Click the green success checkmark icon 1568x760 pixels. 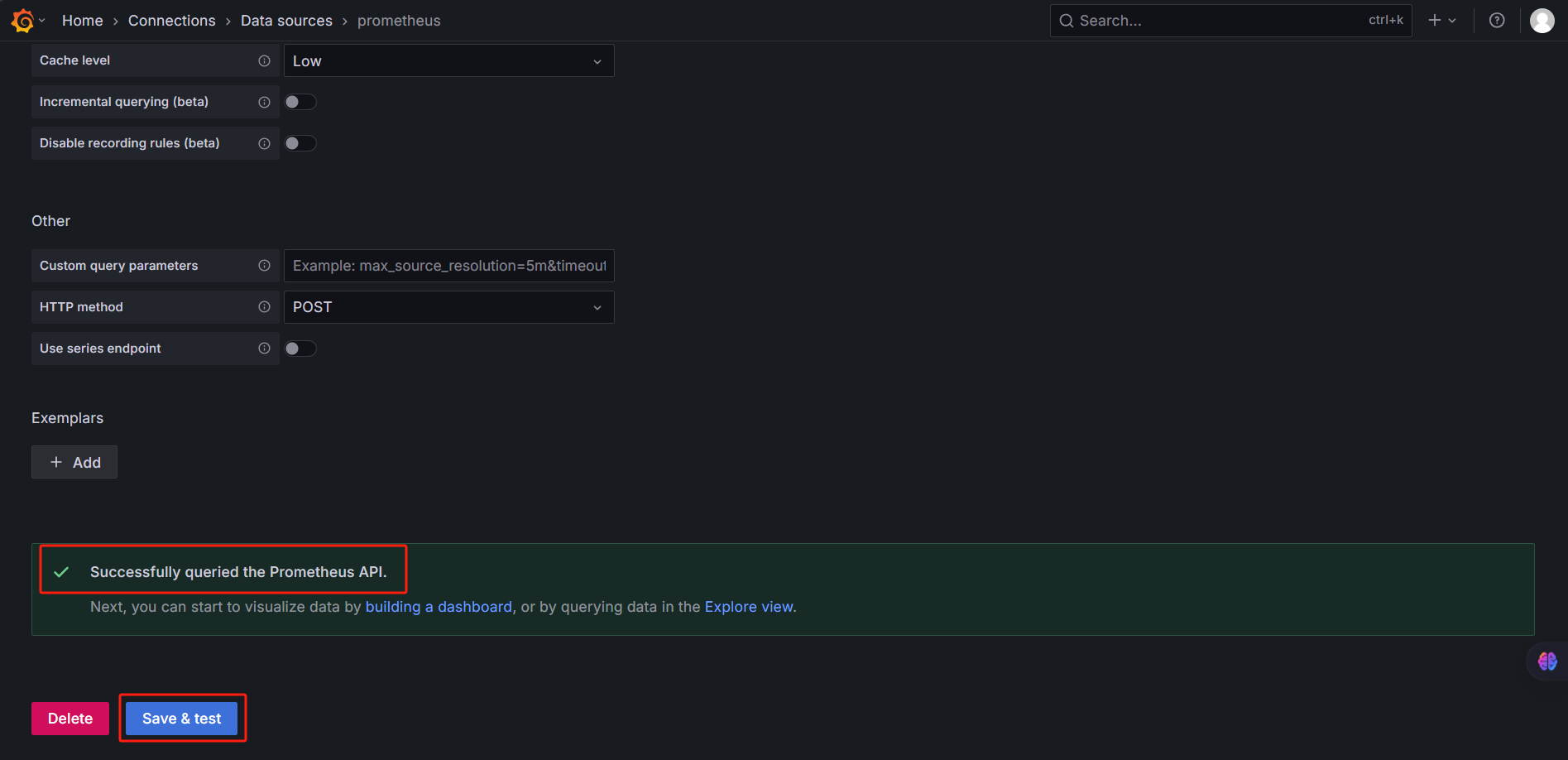[x=61, y=572]
